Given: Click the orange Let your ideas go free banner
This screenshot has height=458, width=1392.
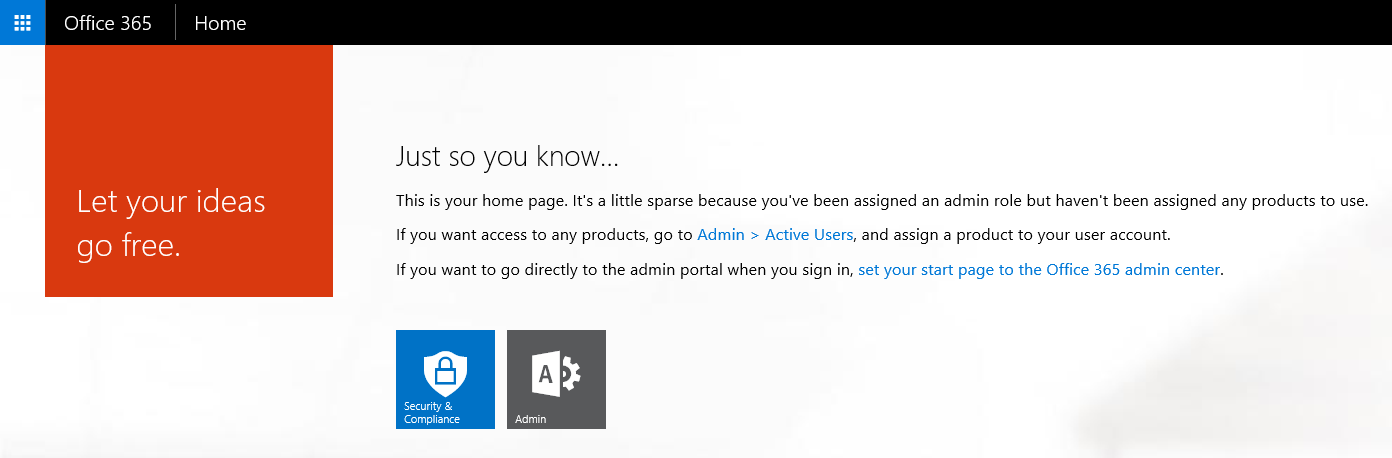Looking at the screenshot, I should coord(189,171).
